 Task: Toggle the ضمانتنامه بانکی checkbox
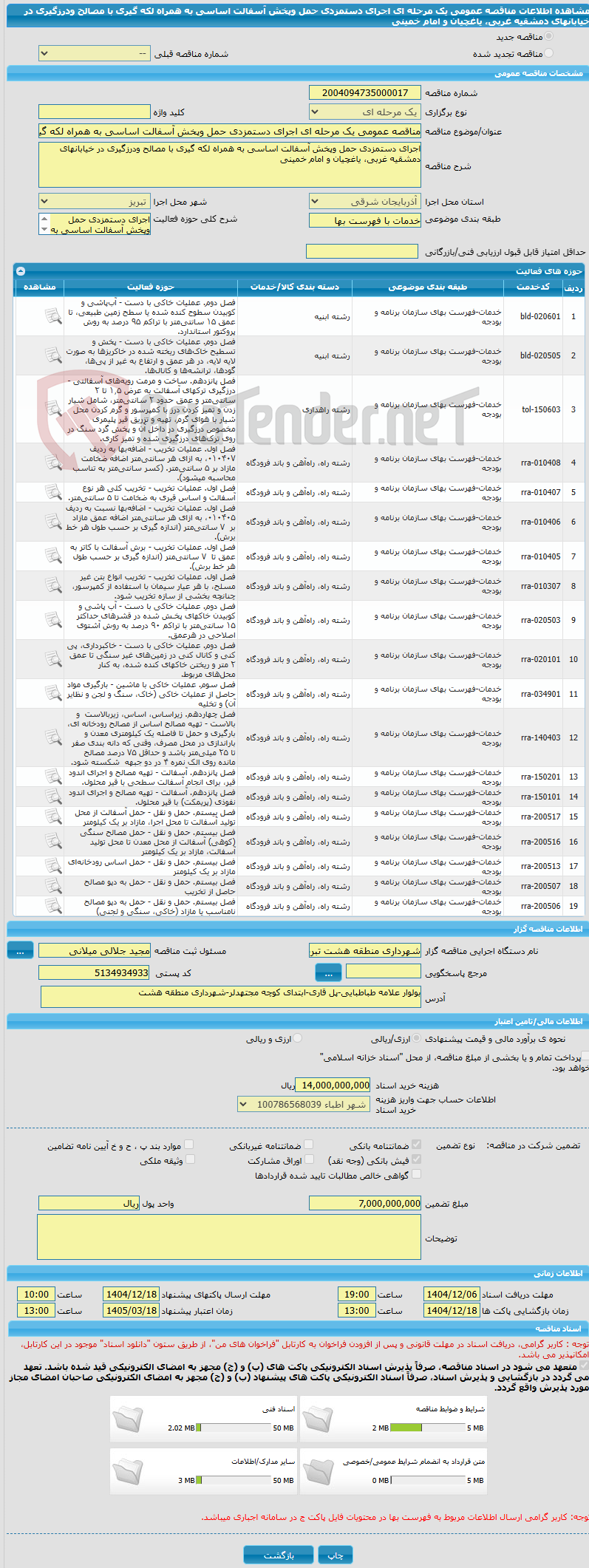click(x=416, y=1145)
